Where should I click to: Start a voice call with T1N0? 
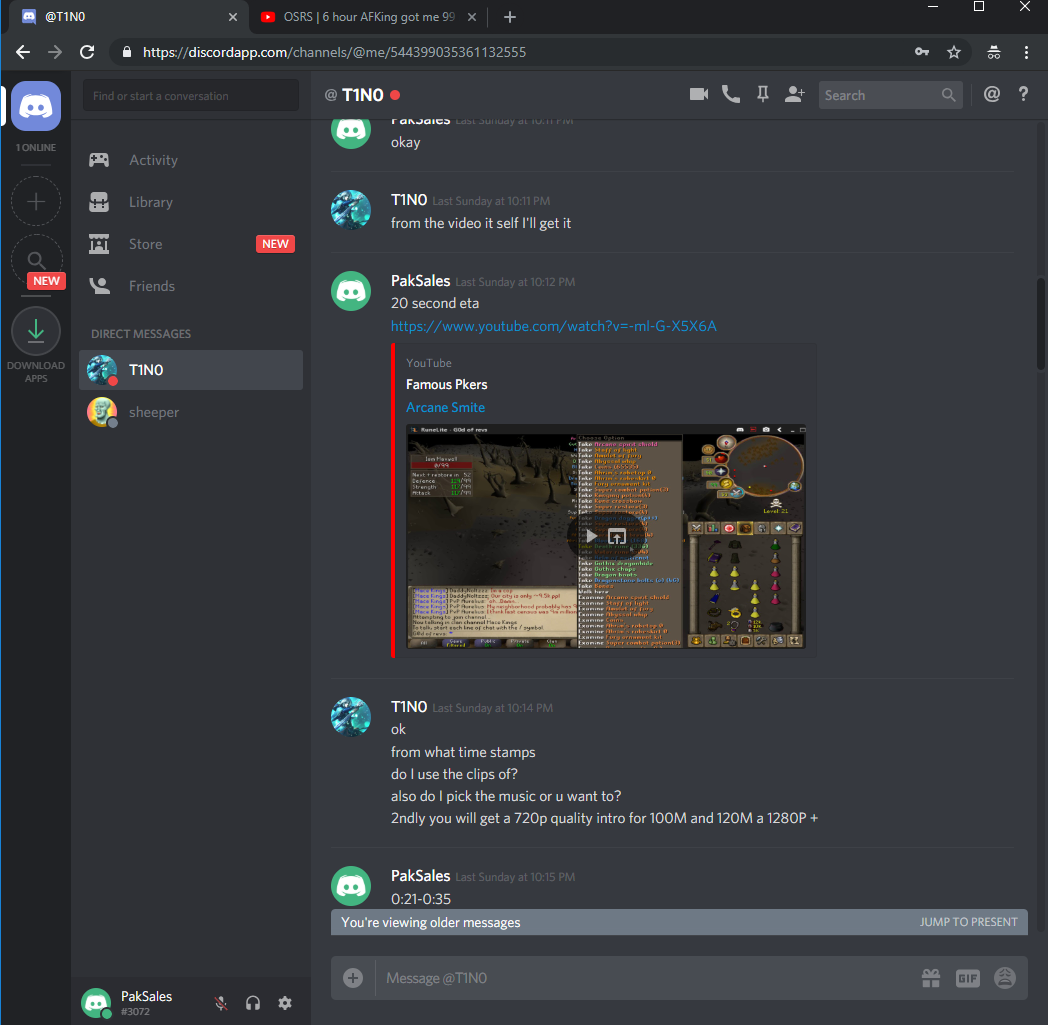(x=731, y=95)
